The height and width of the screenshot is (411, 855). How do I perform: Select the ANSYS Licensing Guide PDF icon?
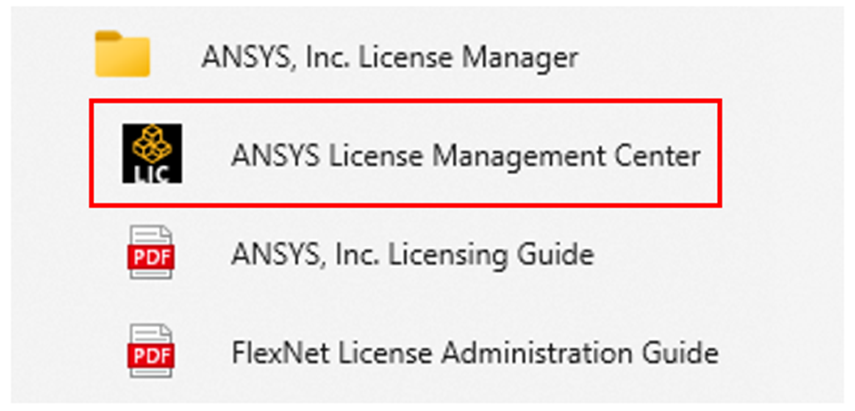click(152, 253)
